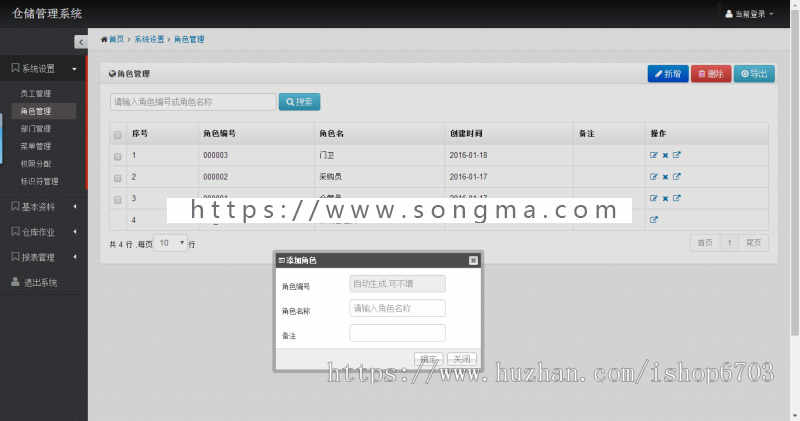Viewport: 800px width, 421px height.
Task: Click the 备注 field in the dialog
Action: click(397, 333)
